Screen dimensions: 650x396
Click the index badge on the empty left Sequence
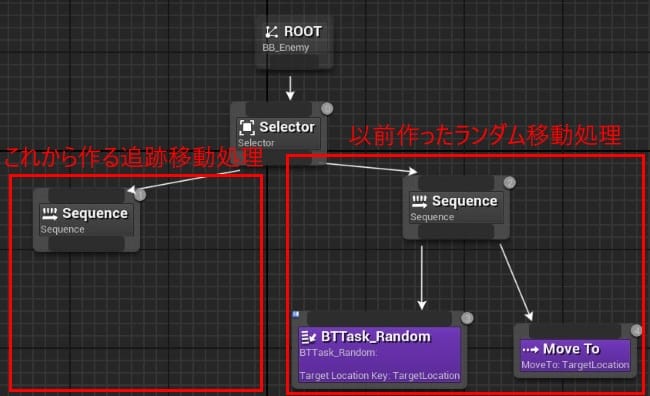[x=140, y=194]
